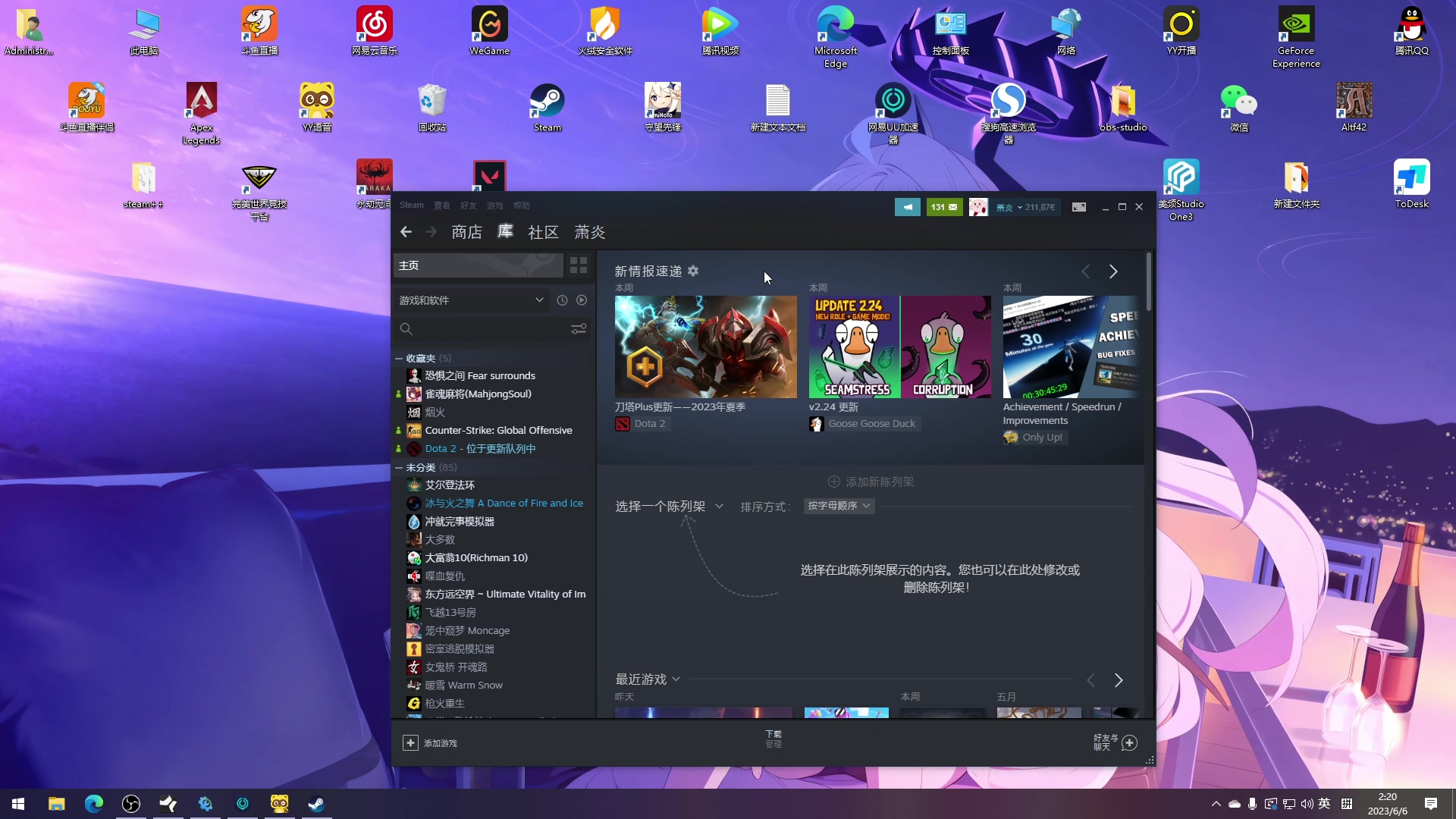This screenshot has width=1456, height=819.
Task: Open Friends & Chat in the bottom corner
Action: (1113, 743)
